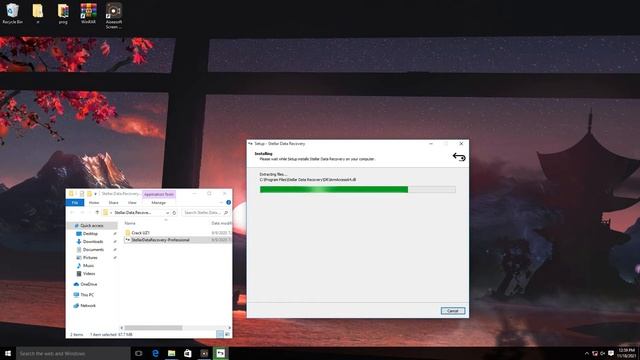640x360 pixels.
Task: Click the Properties icon in Explorer title bar
Action: pos(82,194)
